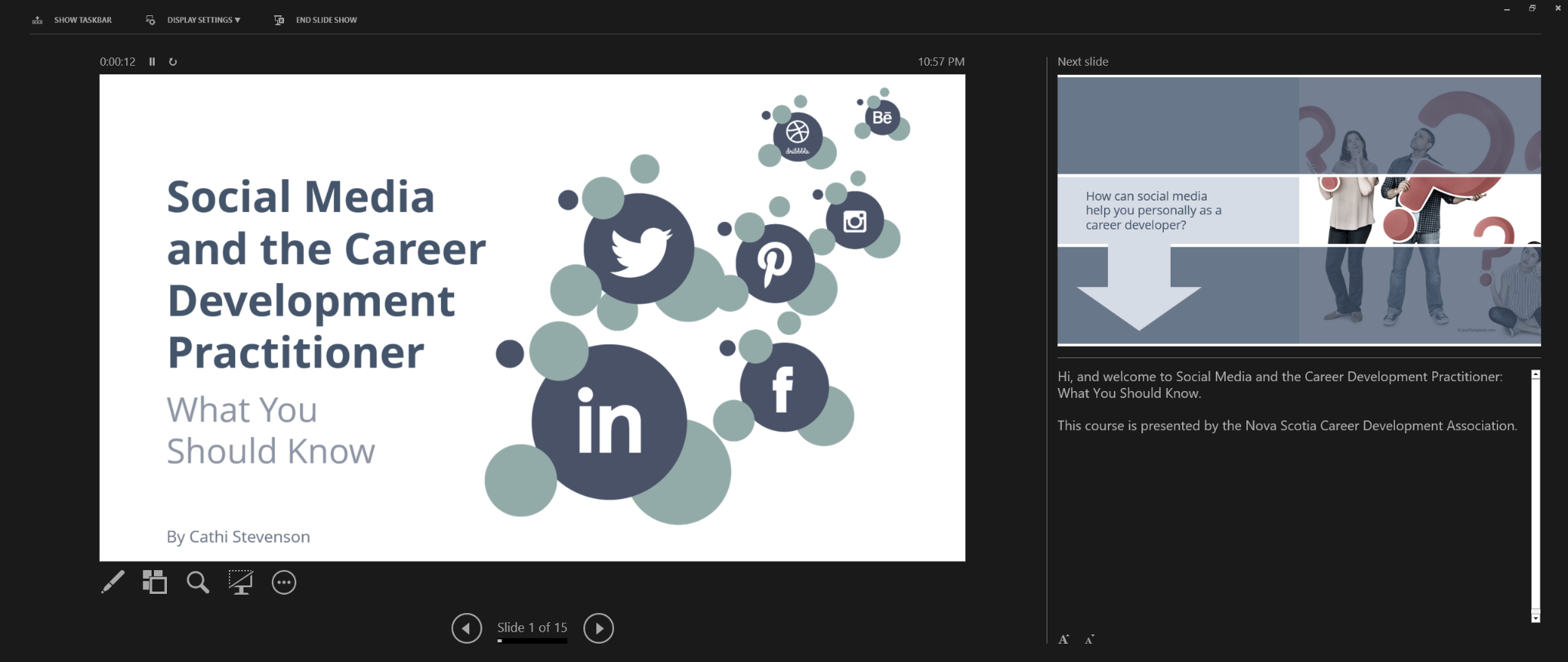The image size is (1568, 662).
Task: Go to the previous slide arrow
Action: (466, 628)
